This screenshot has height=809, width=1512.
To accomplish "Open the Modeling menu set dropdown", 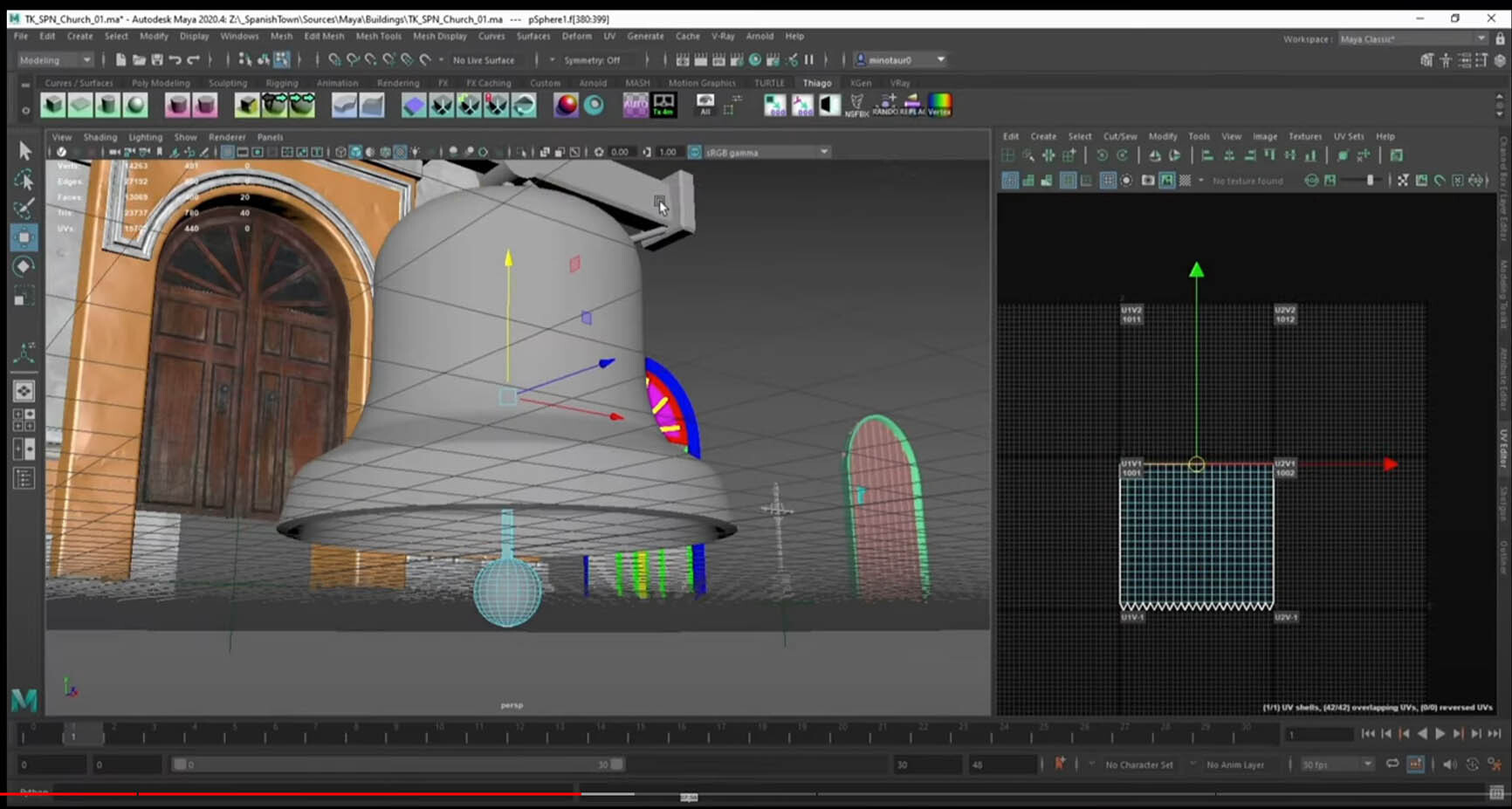I will click(55, 60).
